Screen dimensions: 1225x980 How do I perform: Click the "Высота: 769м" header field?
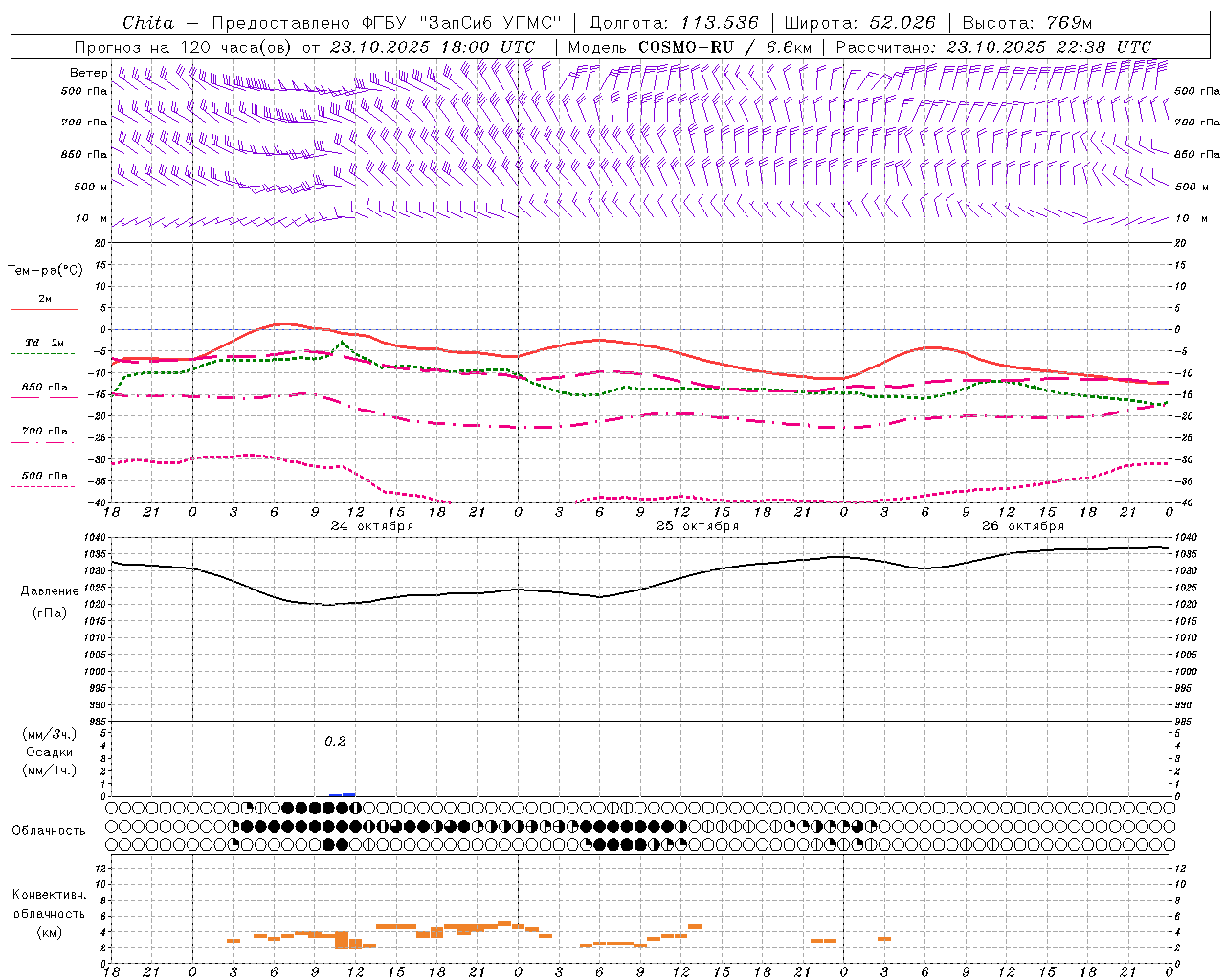tap(1027, 23)
